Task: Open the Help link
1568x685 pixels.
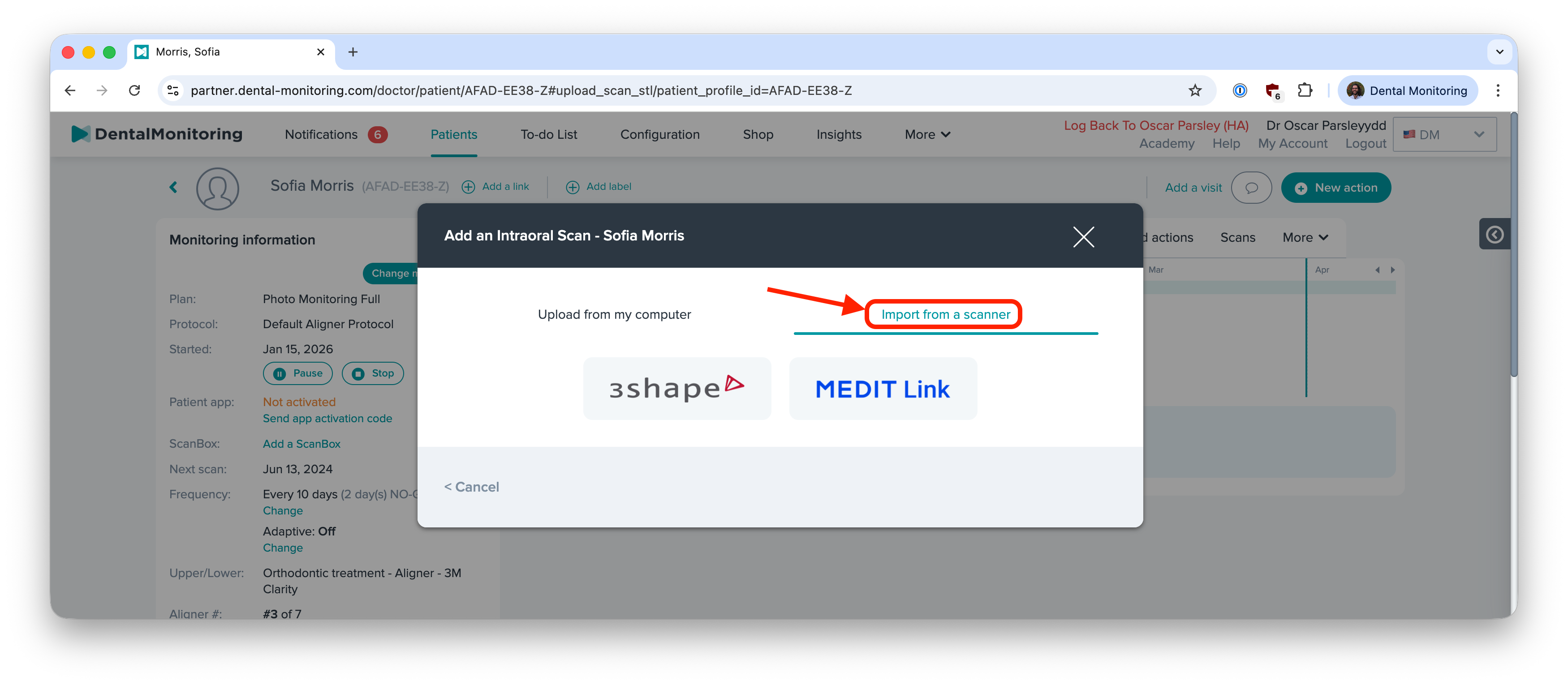Action: (1225, 144)
